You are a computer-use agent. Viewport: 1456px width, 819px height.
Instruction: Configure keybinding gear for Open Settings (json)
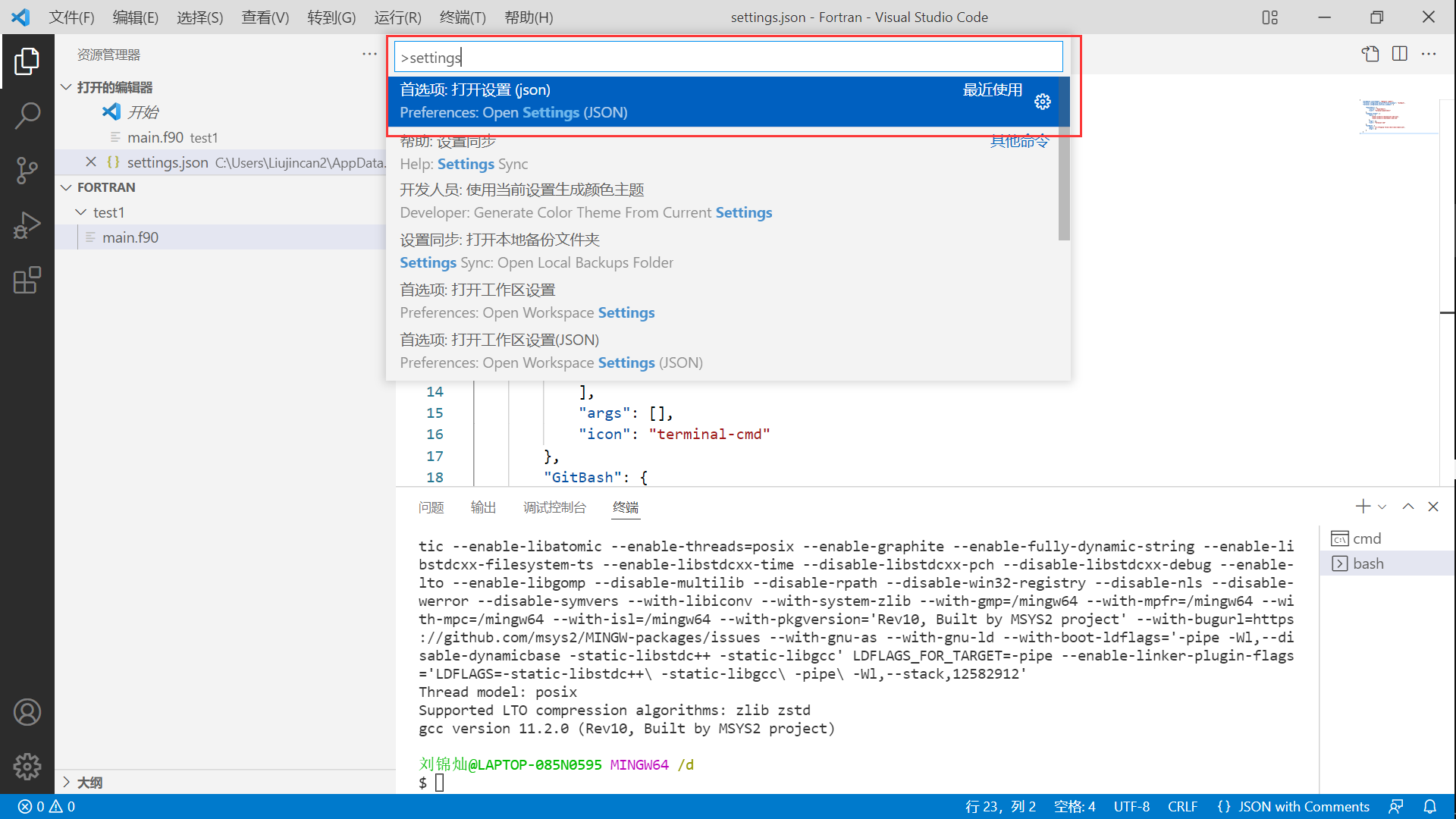pyautogui.click(x=1043, y=102)
